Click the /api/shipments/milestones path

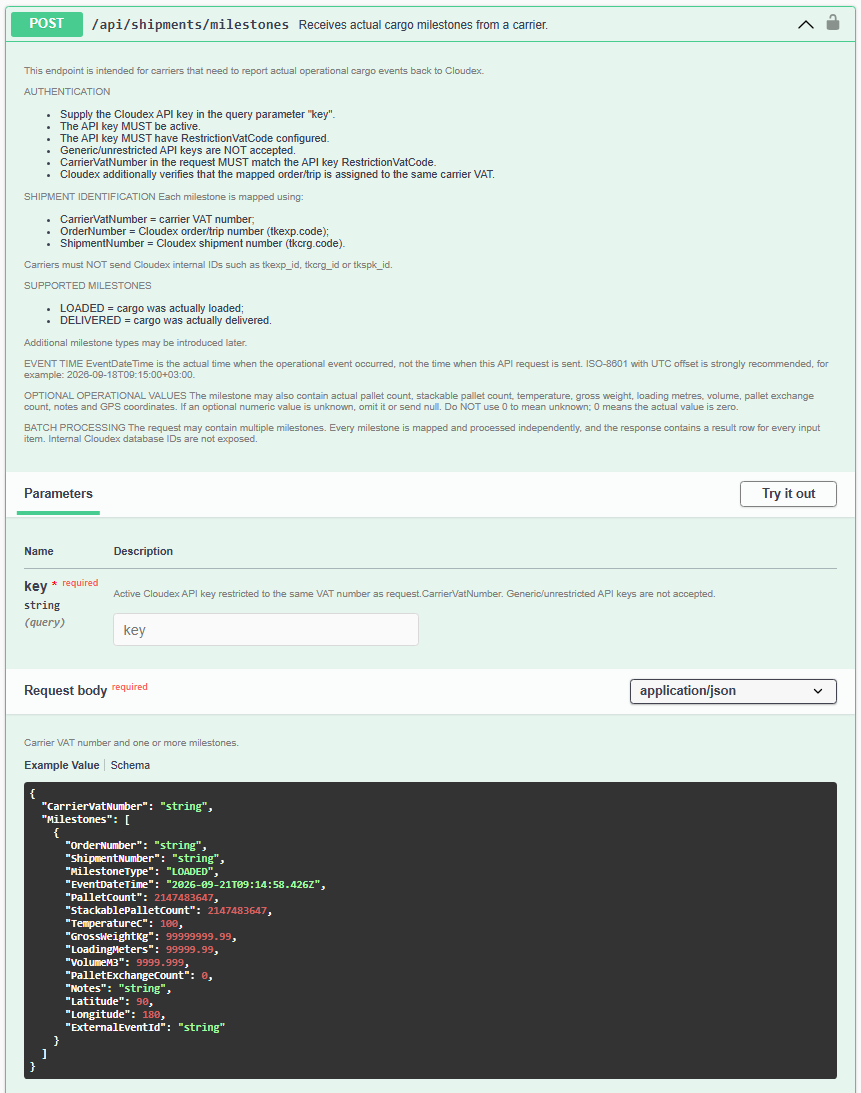tap(190, 24)
